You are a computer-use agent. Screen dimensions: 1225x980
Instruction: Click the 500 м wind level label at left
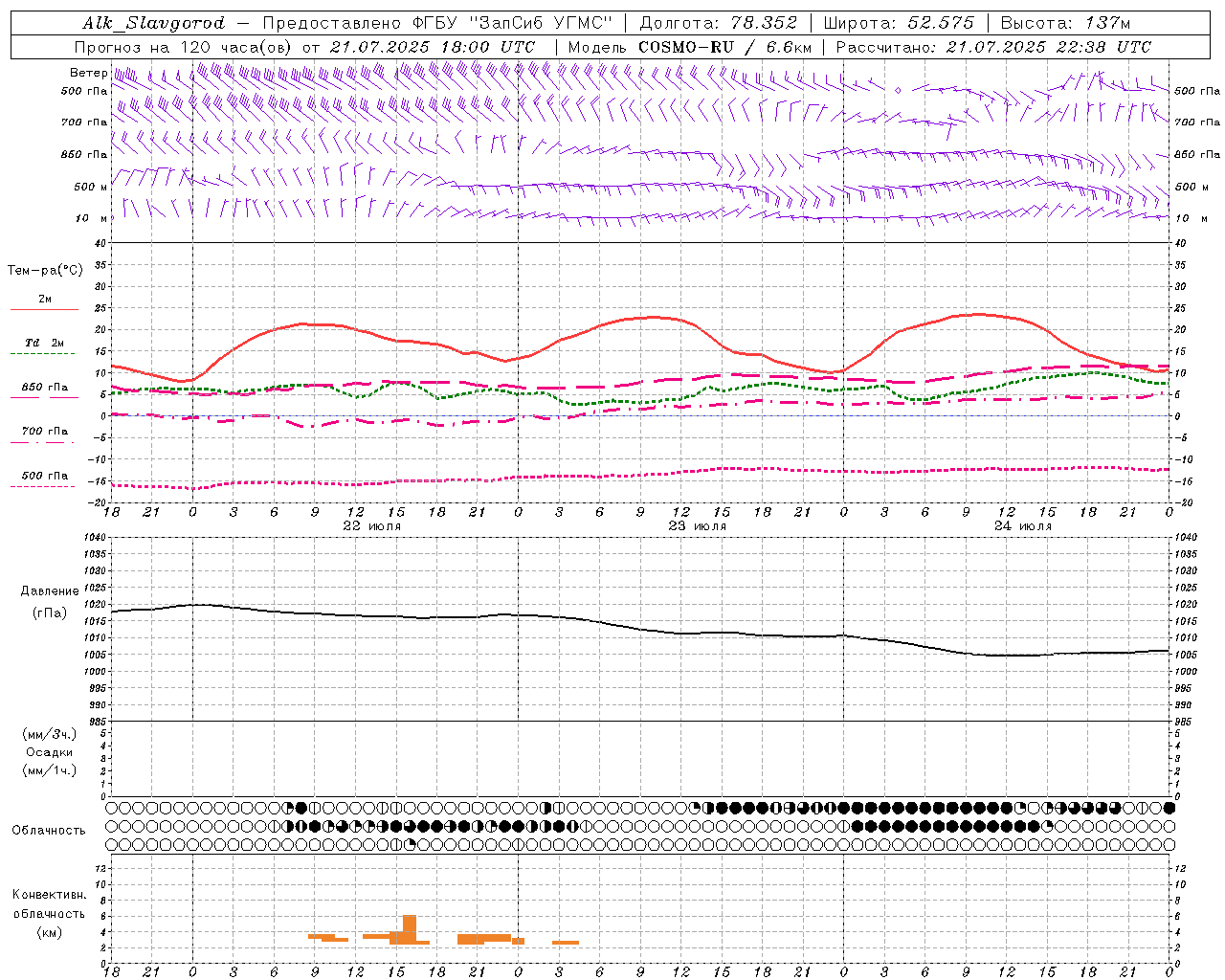pos(90,187)
